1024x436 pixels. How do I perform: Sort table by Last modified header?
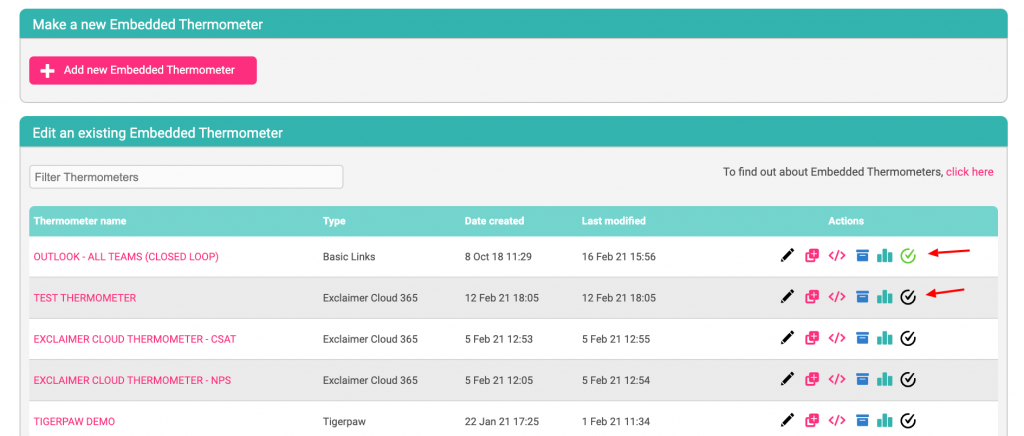point(613,221)
